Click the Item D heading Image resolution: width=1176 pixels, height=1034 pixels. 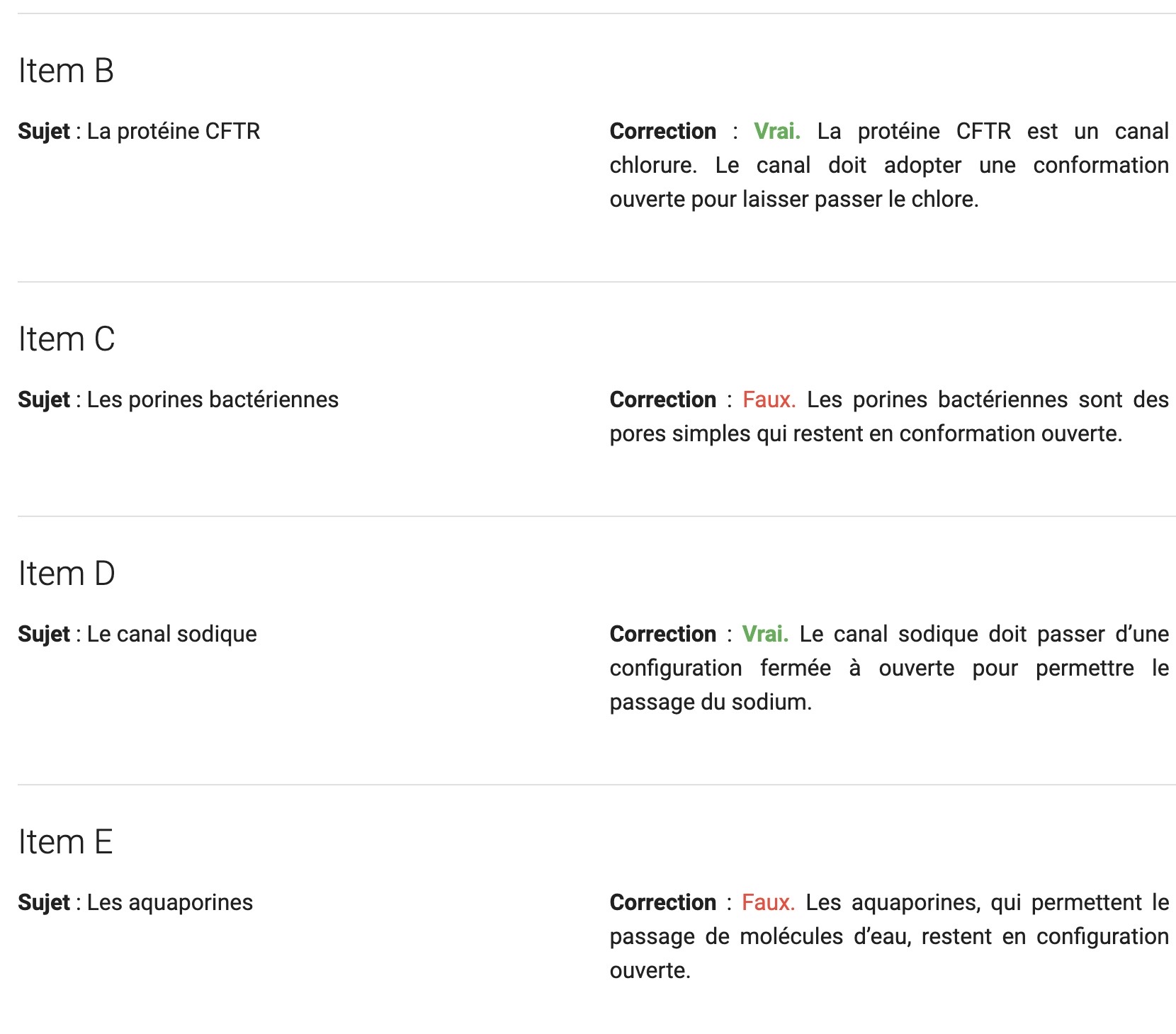click(x=67, y=574)
